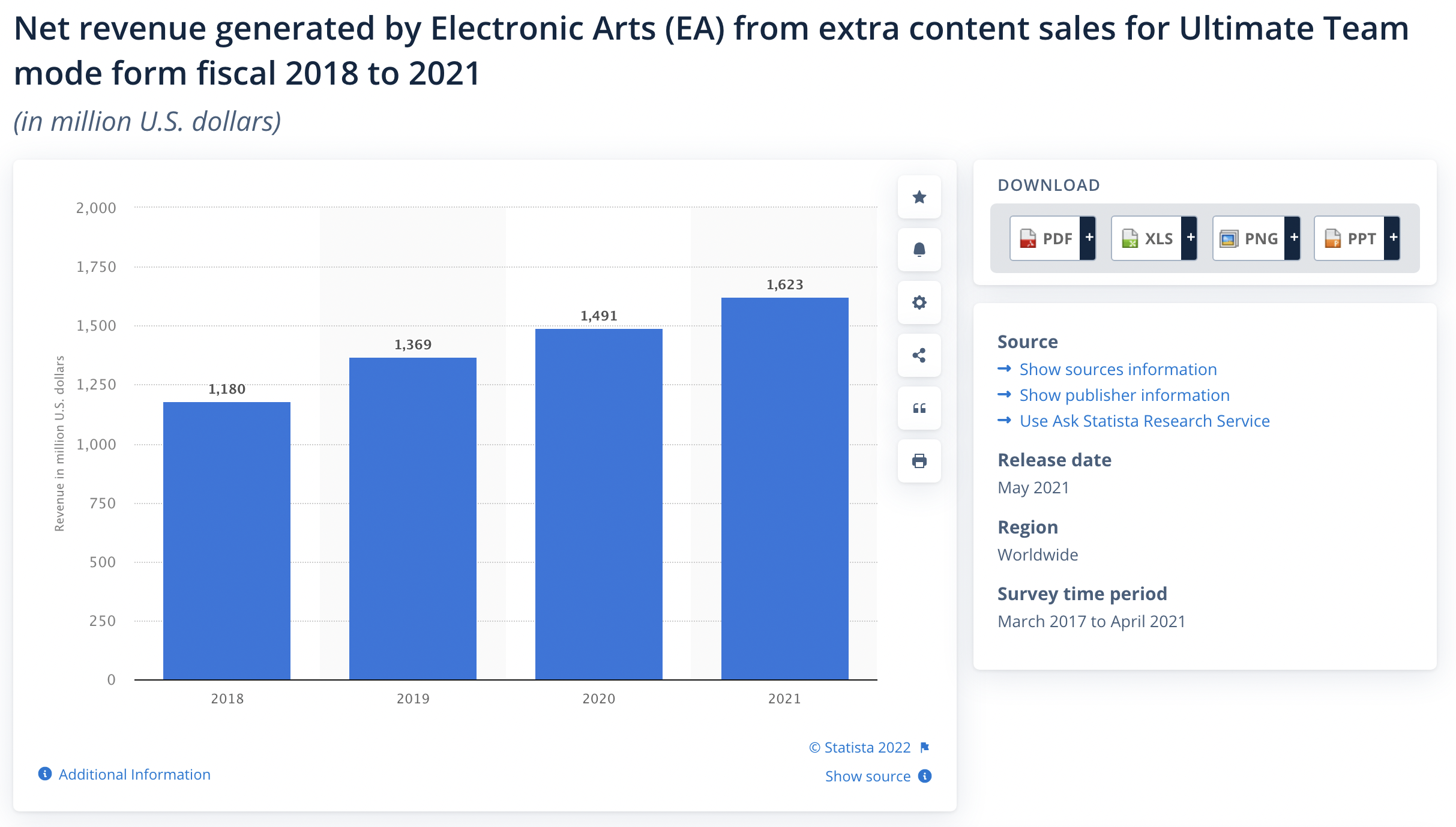
Task: Click the star favorite icon
Action: (919, 197)
